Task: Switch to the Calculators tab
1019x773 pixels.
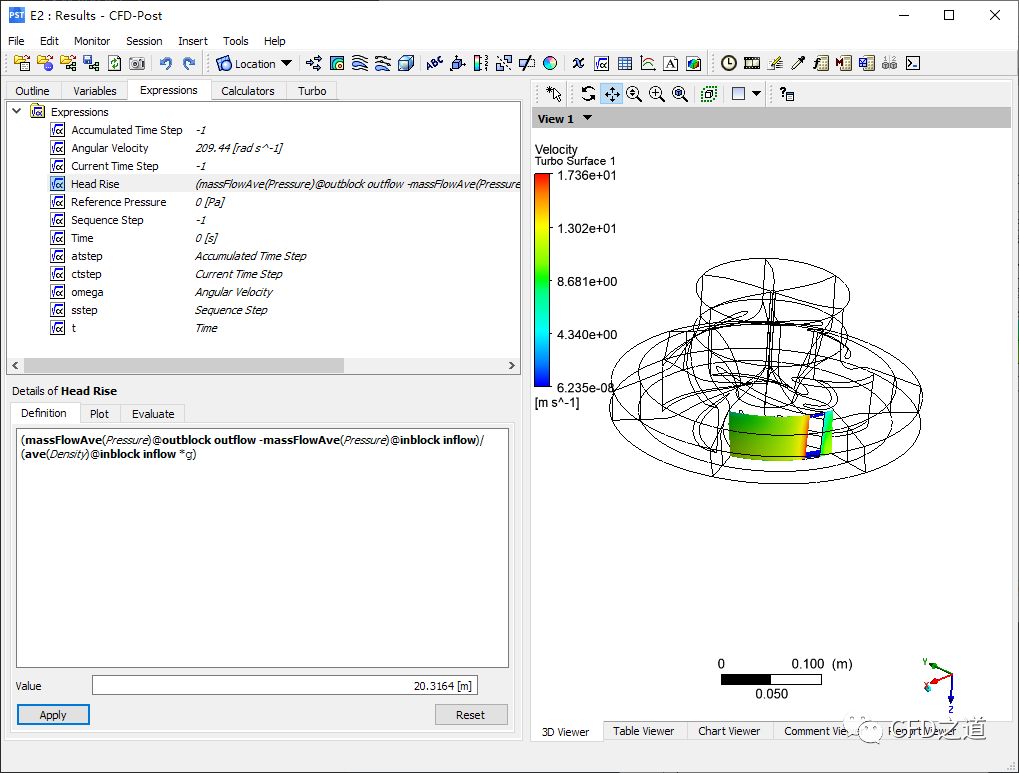Action: [x=247, y=91]
